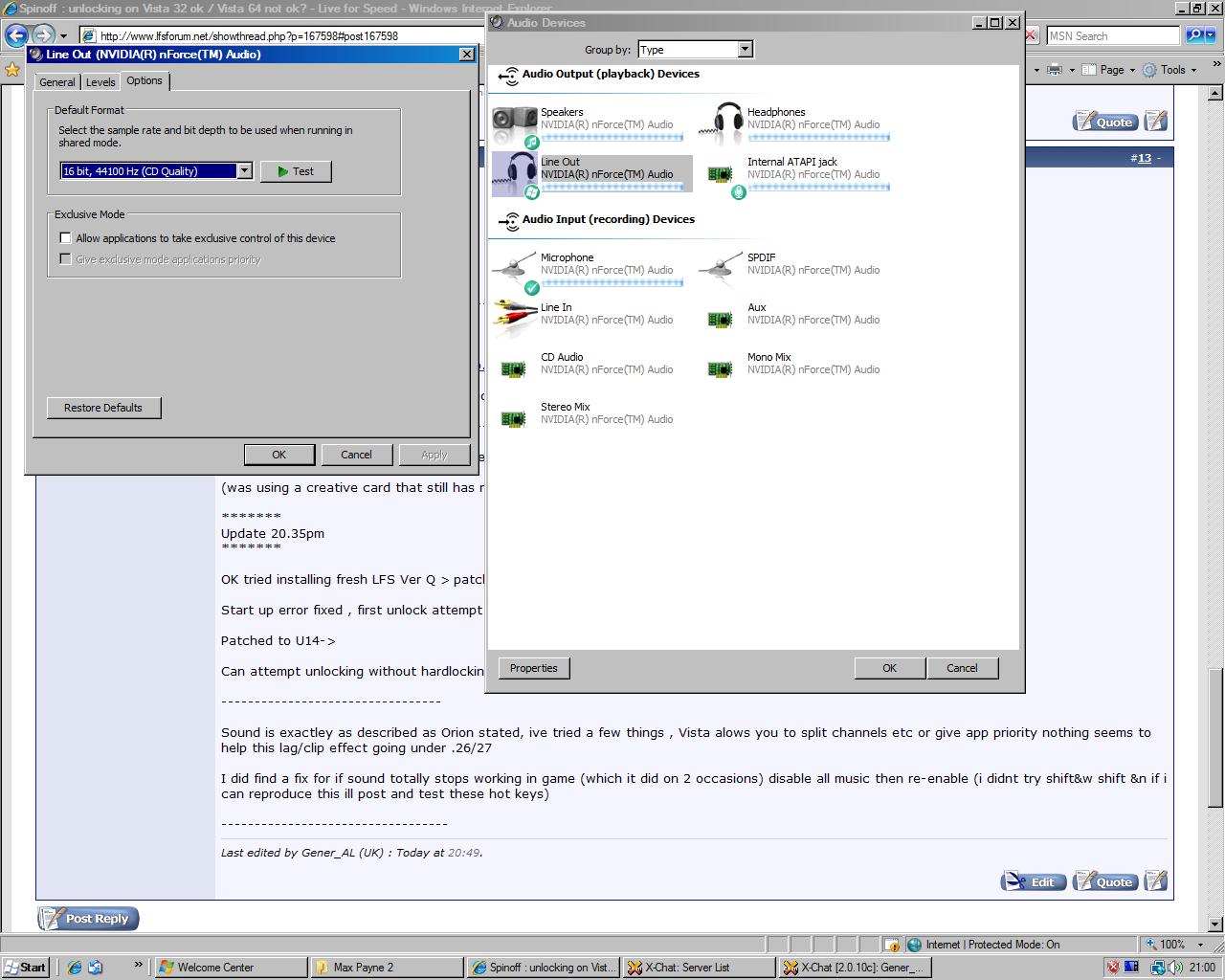The height and width of the screenshot is (980, 1225).
Task: Close the Line Out properties dialog
Action: click(x=467, y=55)
